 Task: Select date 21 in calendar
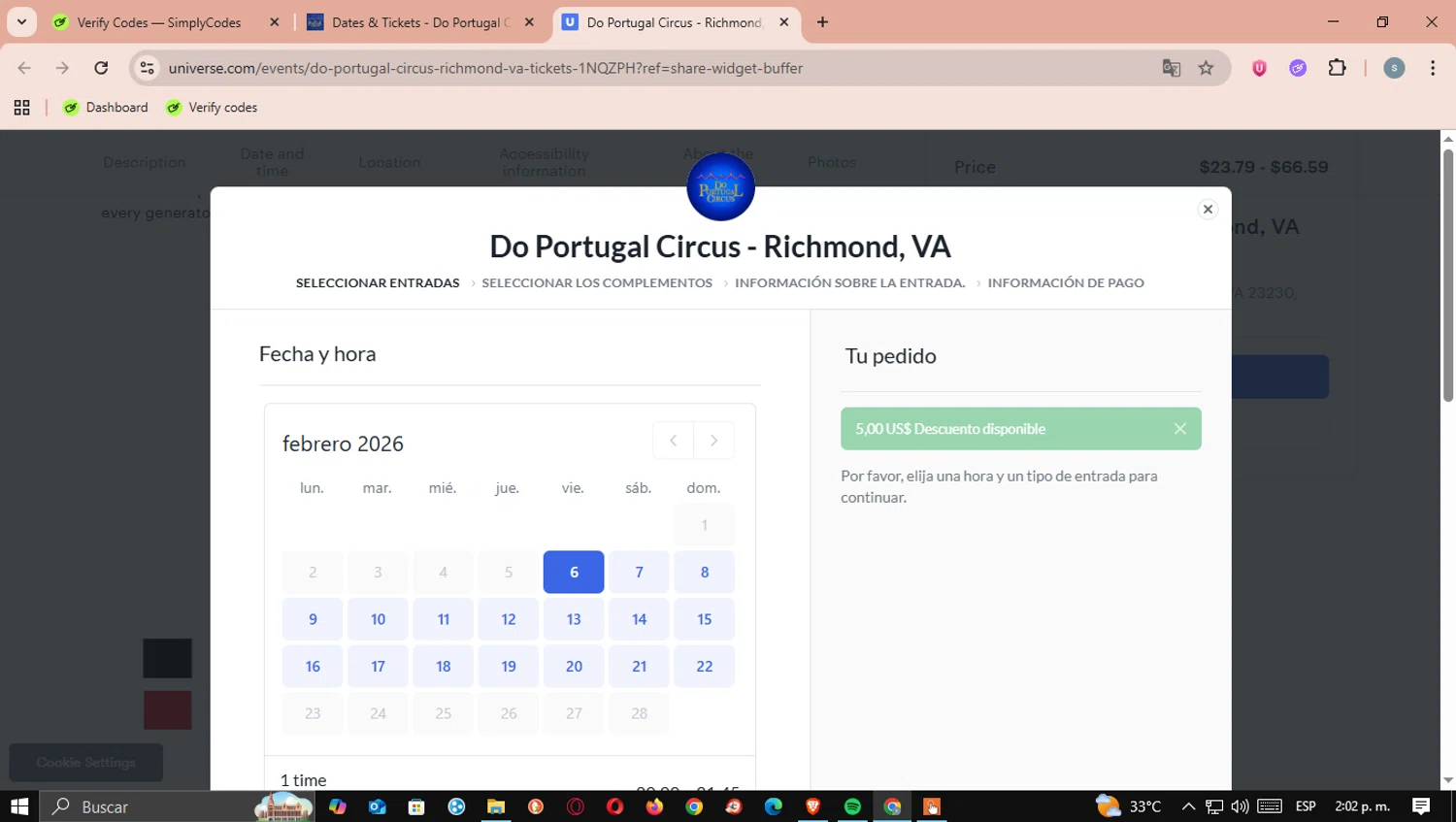639,667
